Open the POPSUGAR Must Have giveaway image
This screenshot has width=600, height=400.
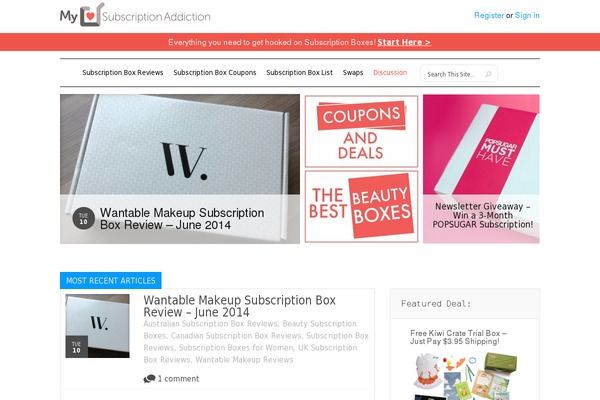pyautogui.click(x=481, y=169)
